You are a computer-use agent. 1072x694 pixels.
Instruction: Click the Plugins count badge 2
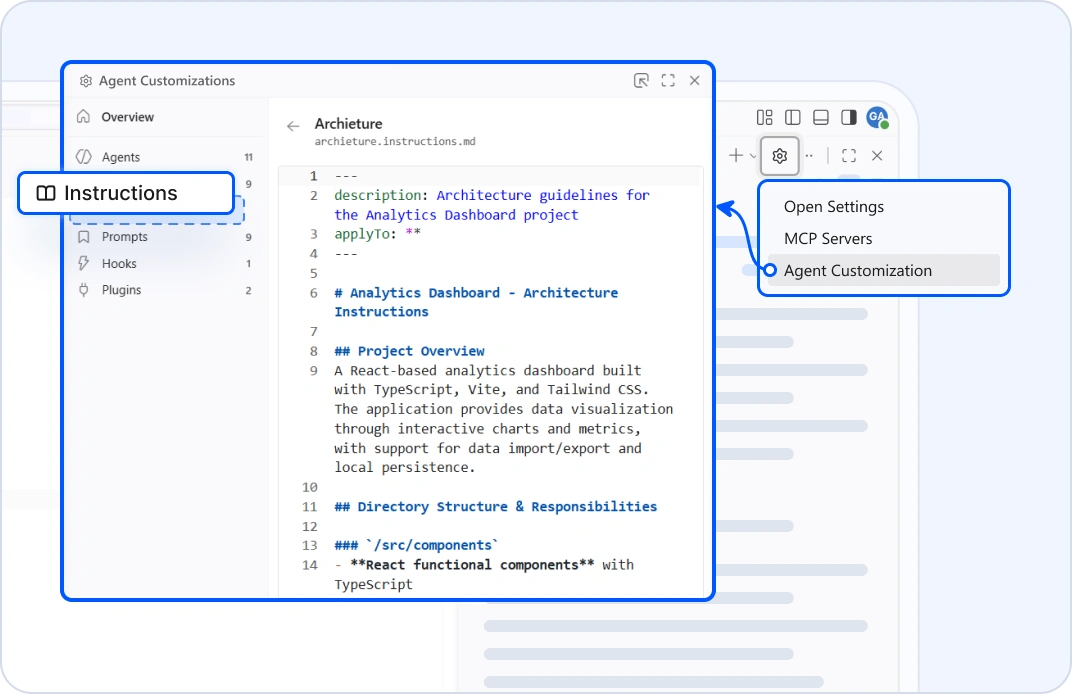(x=248, y=291)
